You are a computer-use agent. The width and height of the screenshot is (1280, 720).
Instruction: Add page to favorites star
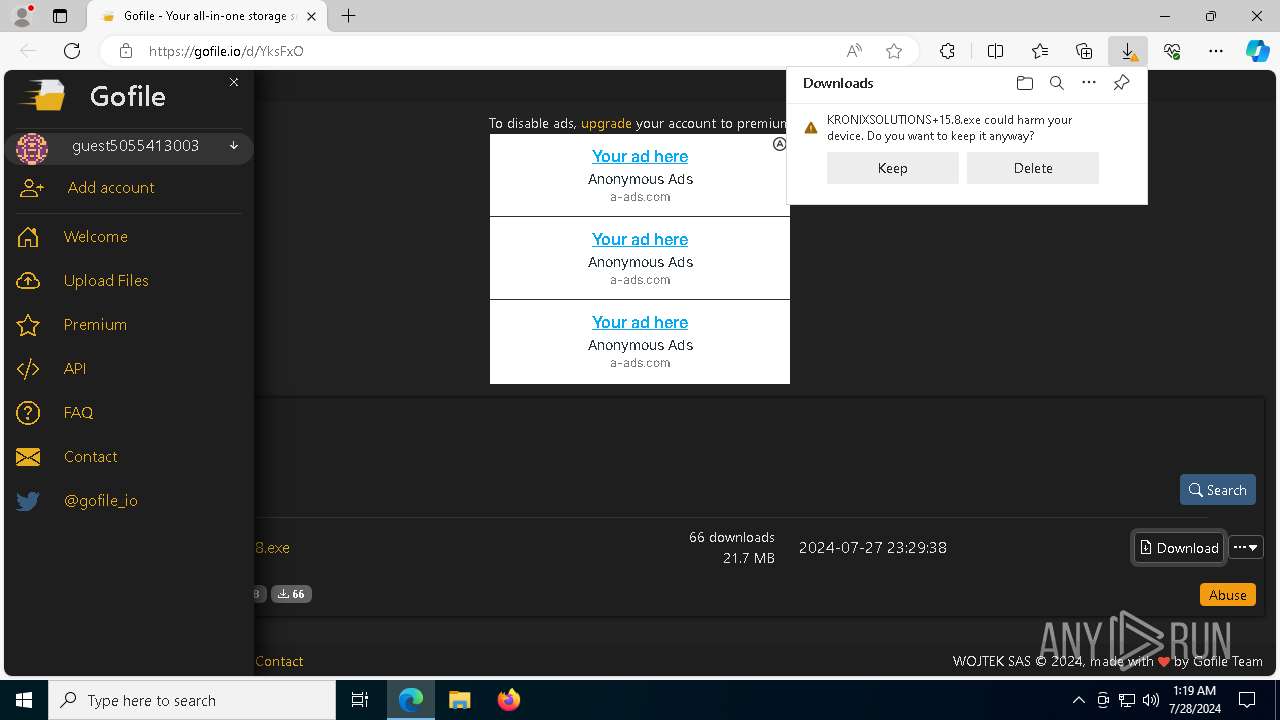click(894, 51)
